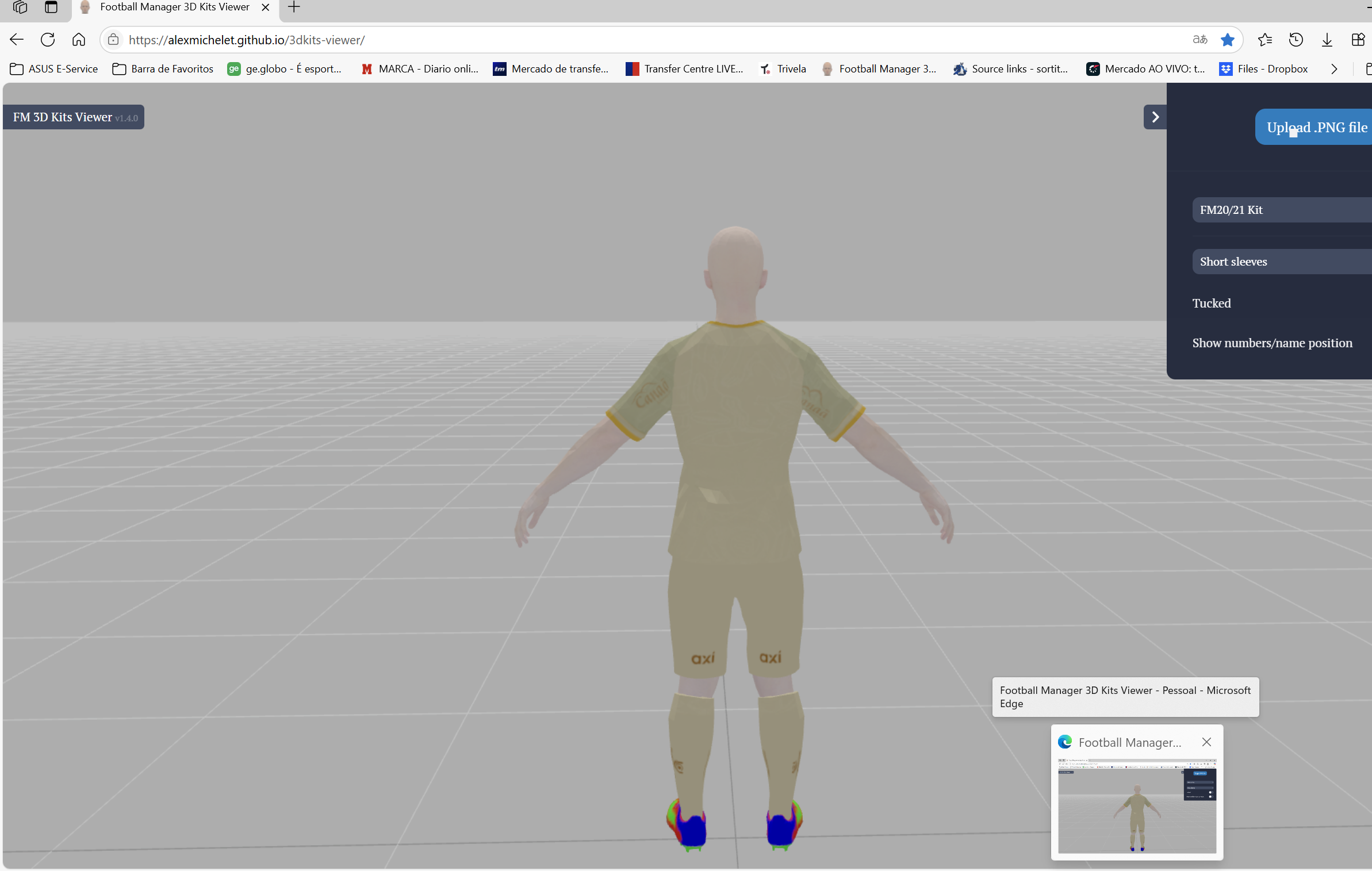
Task: Open browser History icon
Action: point(1296,40)
